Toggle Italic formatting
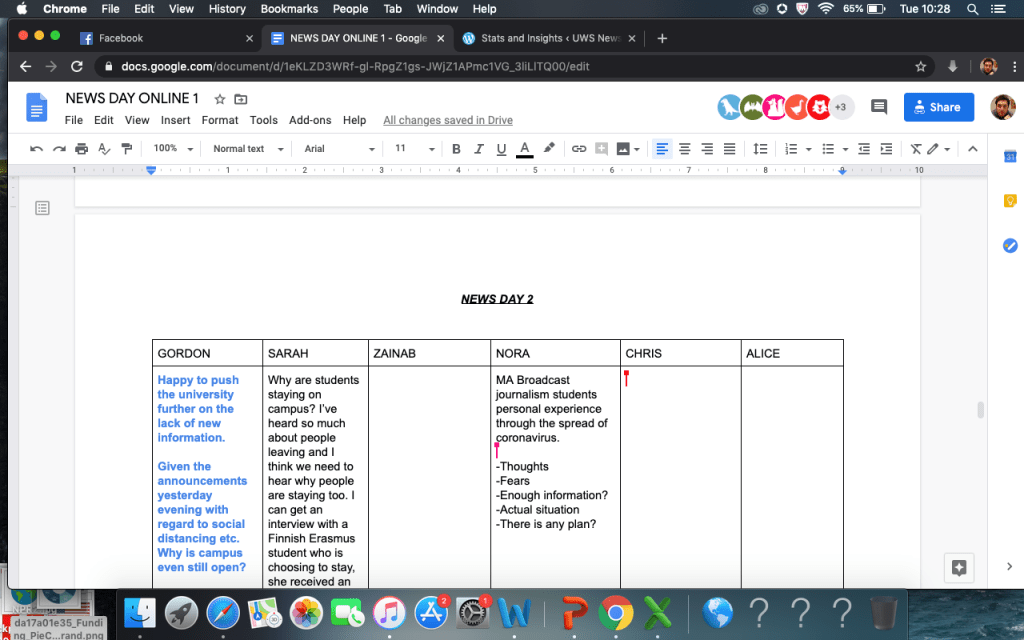The image size is (1024, 640). pos(478,149)
